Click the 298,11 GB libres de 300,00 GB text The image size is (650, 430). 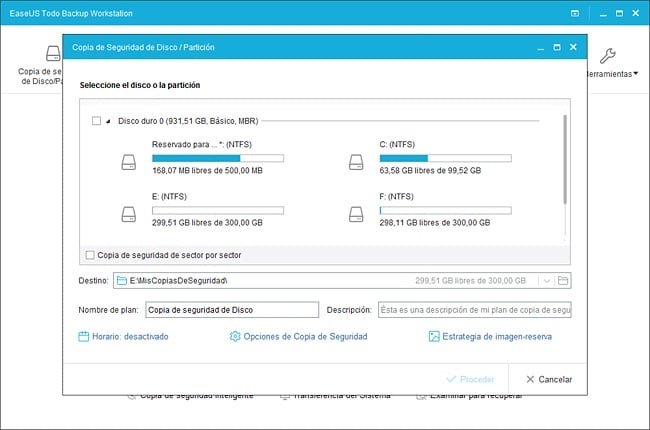click(x=435, y=223)
